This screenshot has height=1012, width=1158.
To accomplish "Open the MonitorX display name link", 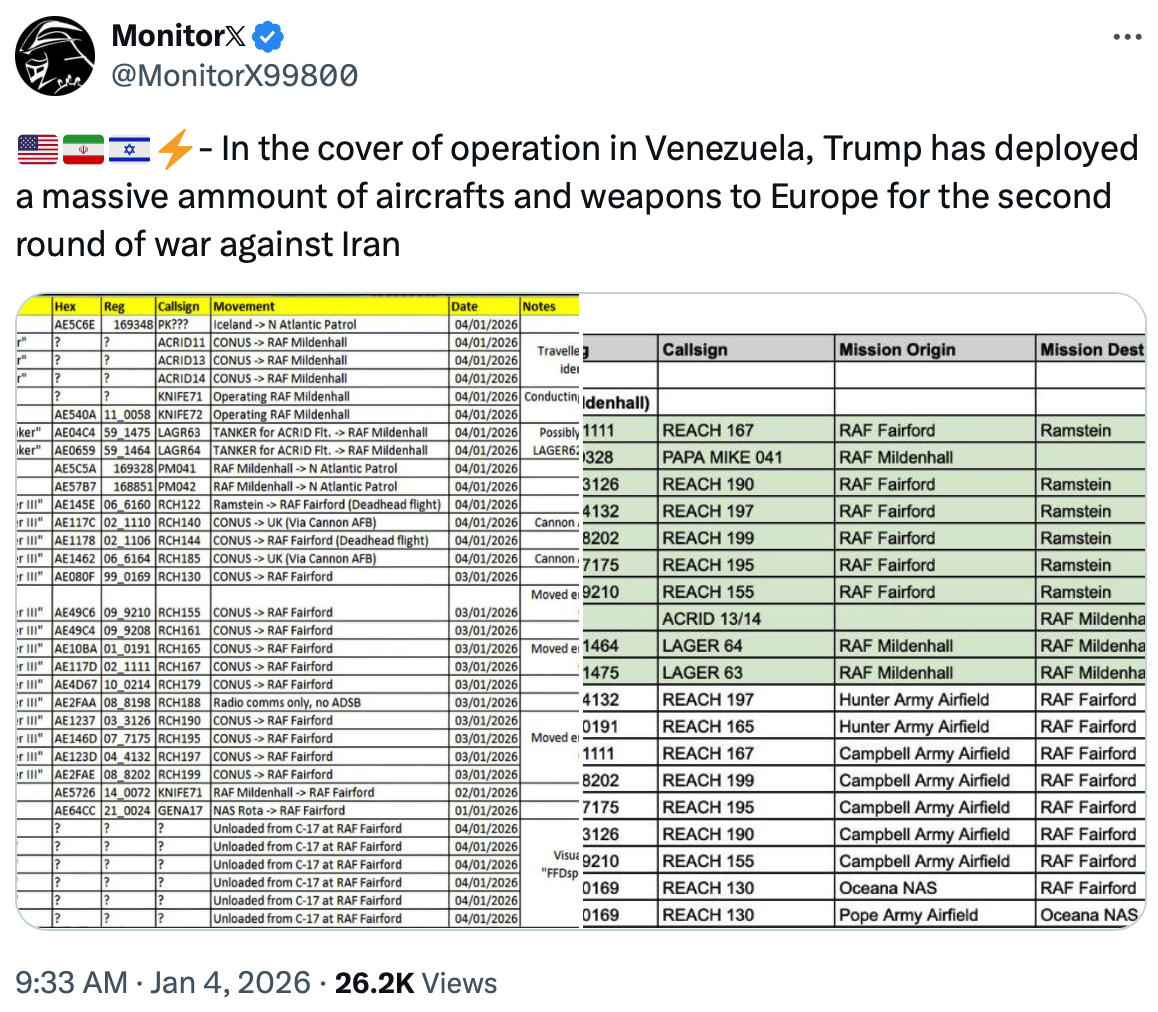I will click(178, 37).
